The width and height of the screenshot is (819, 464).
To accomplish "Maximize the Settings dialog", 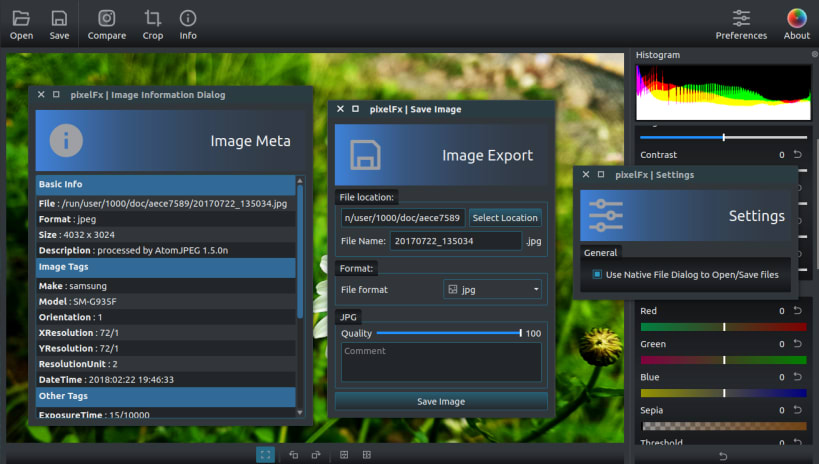I will click(x=601, y=175).
